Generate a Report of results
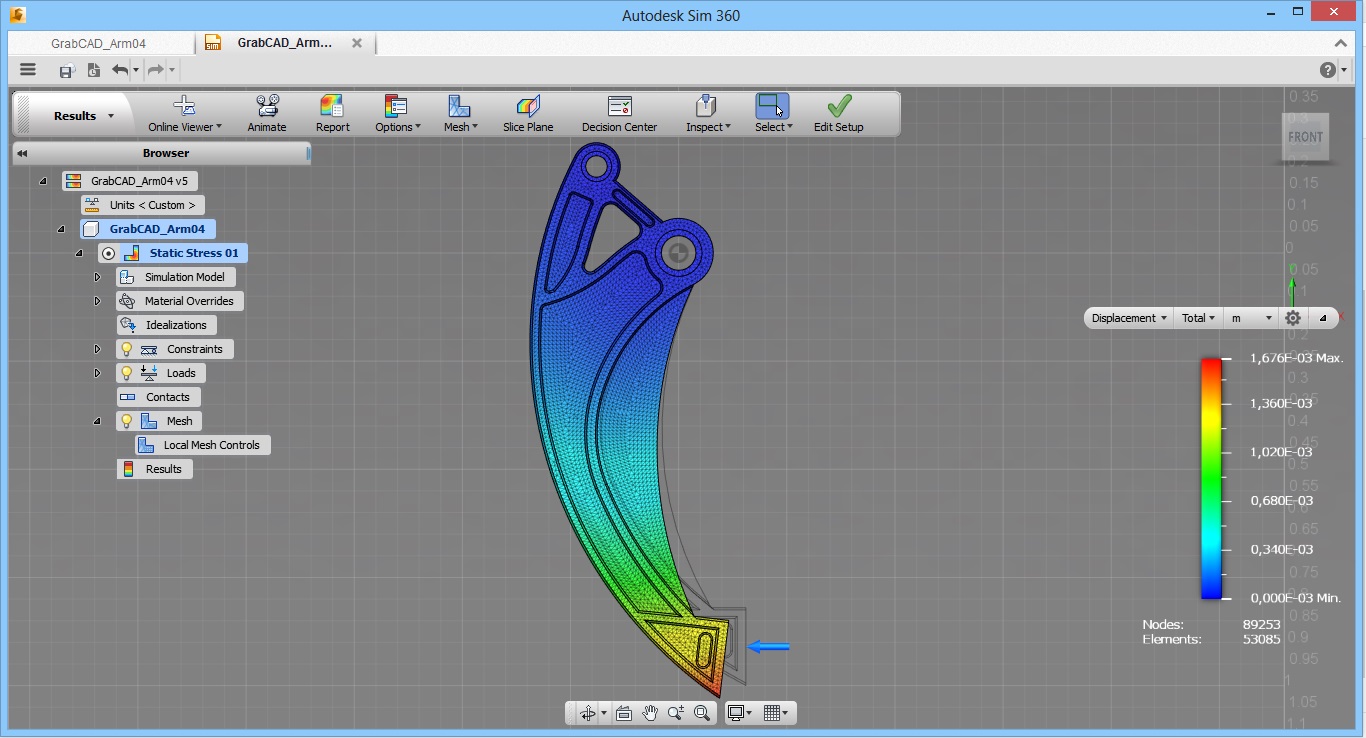This screenshot has width=1366, height=738. pos(332,114)
